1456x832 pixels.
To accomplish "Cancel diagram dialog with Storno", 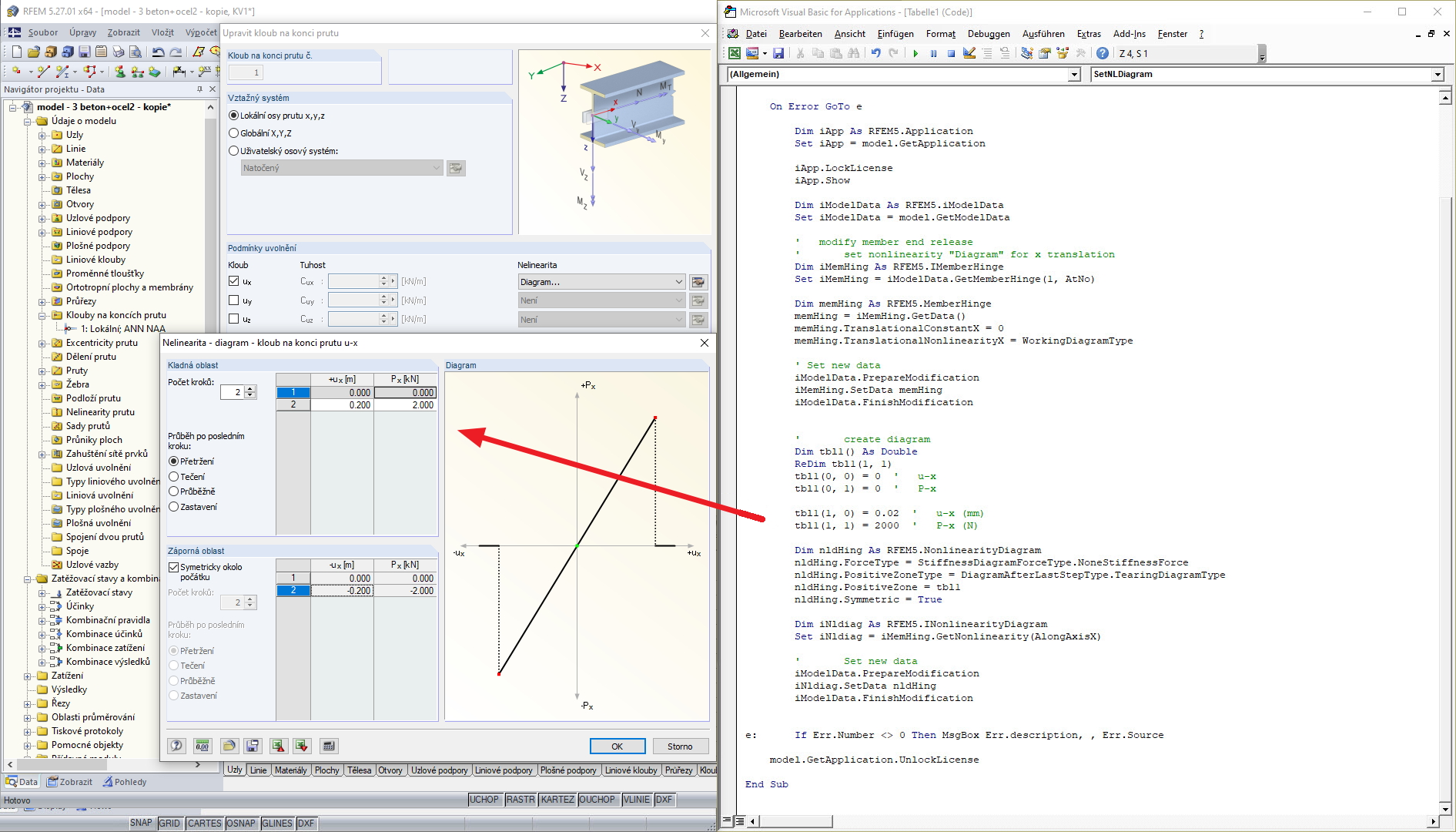I will click(x=680, y=746).
